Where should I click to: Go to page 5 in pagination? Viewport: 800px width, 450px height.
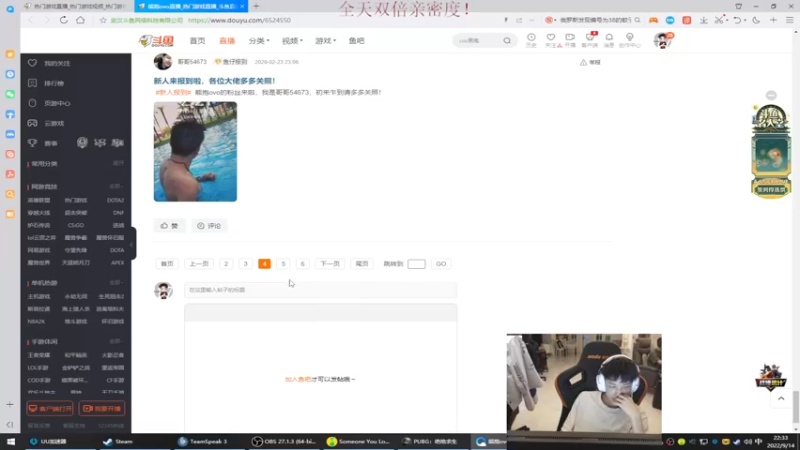(x=283, y=264)
